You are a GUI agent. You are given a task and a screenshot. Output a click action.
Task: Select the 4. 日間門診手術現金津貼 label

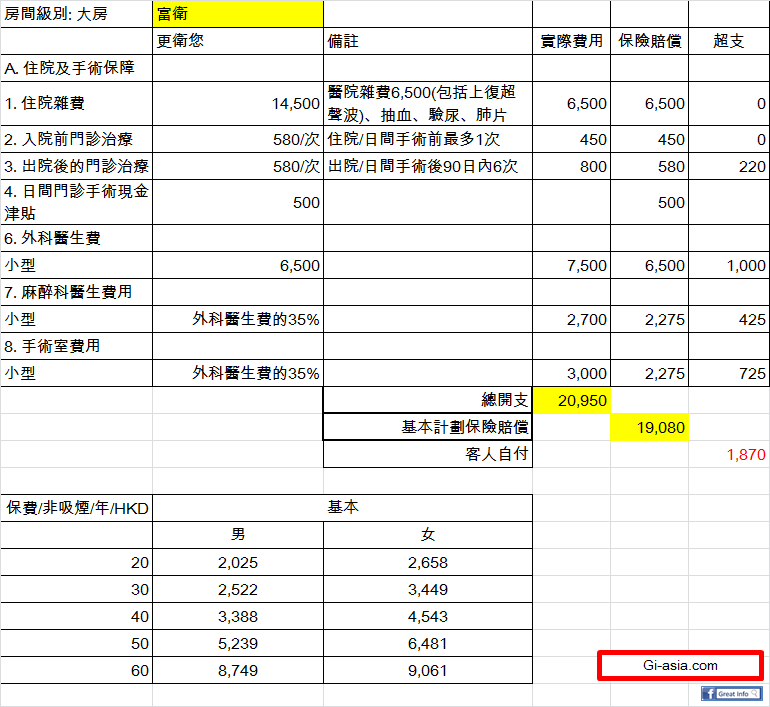pos(77,202)
